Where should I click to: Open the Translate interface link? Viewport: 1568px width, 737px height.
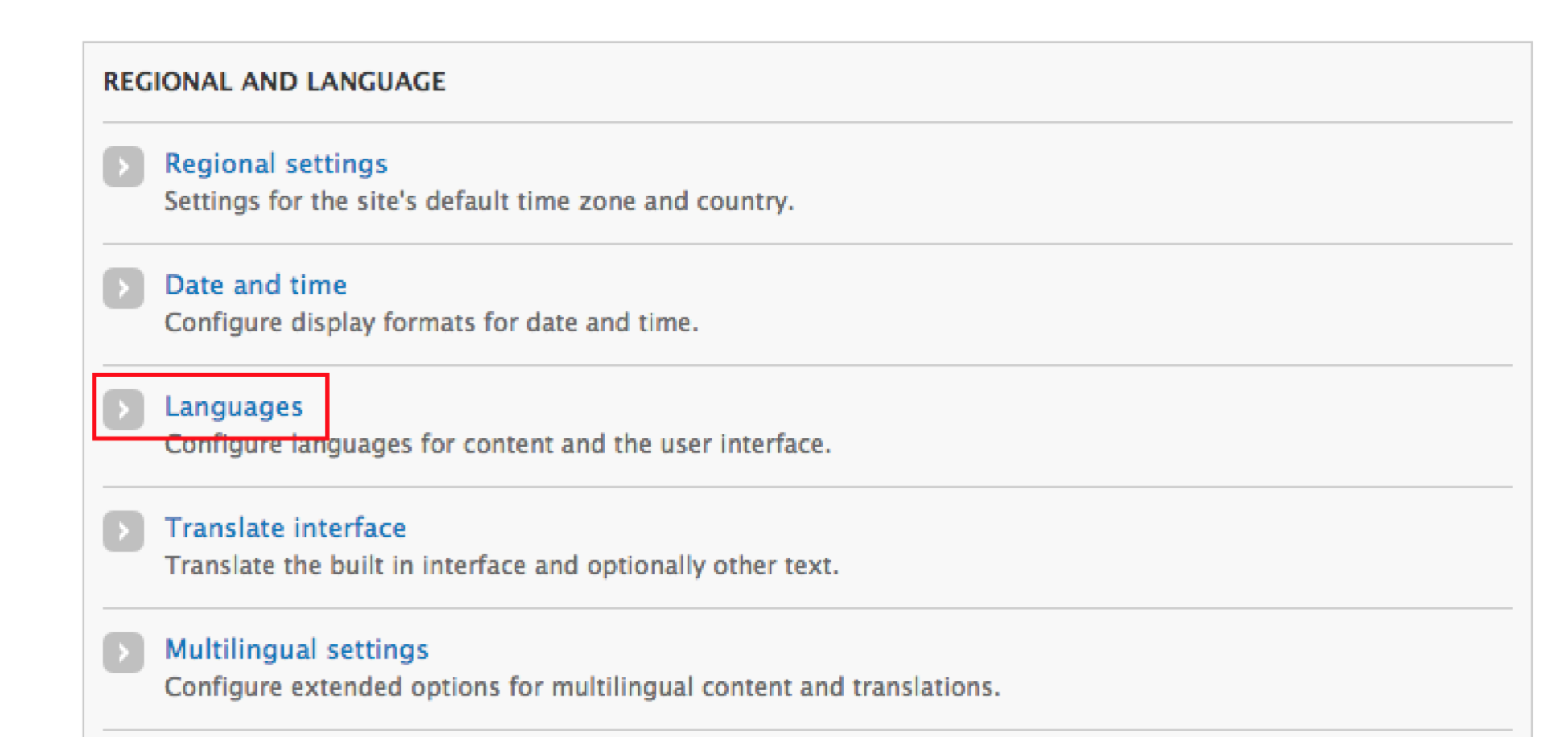(285, 529)
